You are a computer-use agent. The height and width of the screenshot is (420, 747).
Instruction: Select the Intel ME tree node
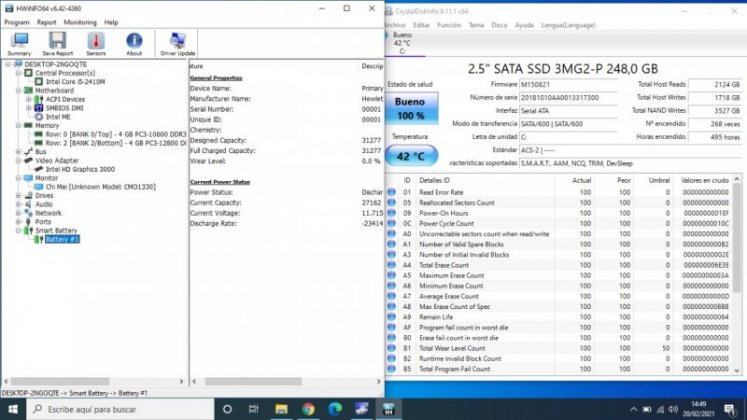[x=58, y=117]
